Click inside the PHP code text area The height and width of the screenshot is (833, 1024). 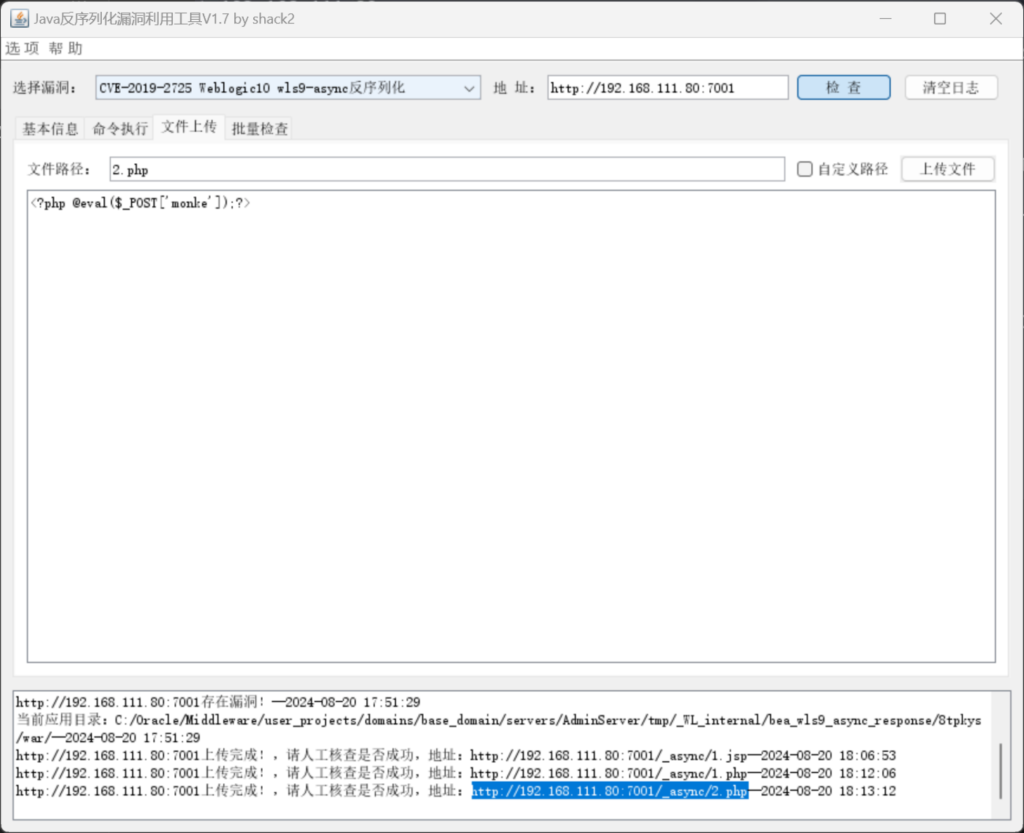click(x=511, y=426)
